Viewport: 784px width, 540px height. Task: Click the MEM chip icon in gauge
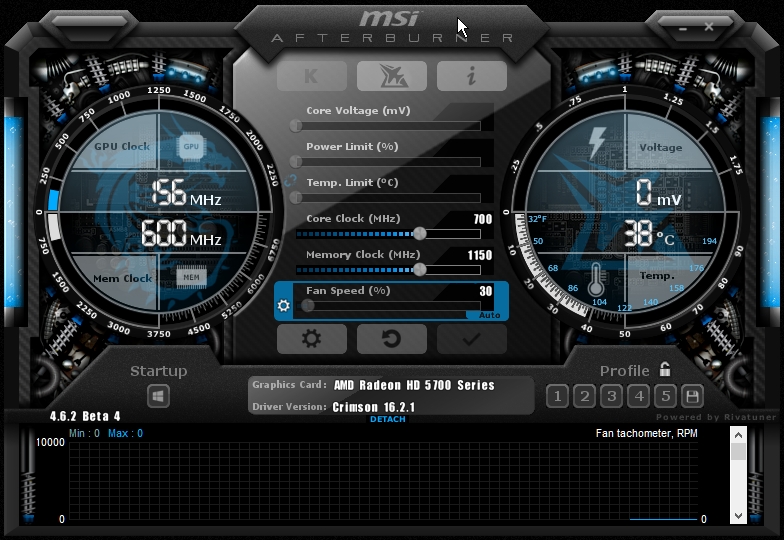(x=191, y=277)
